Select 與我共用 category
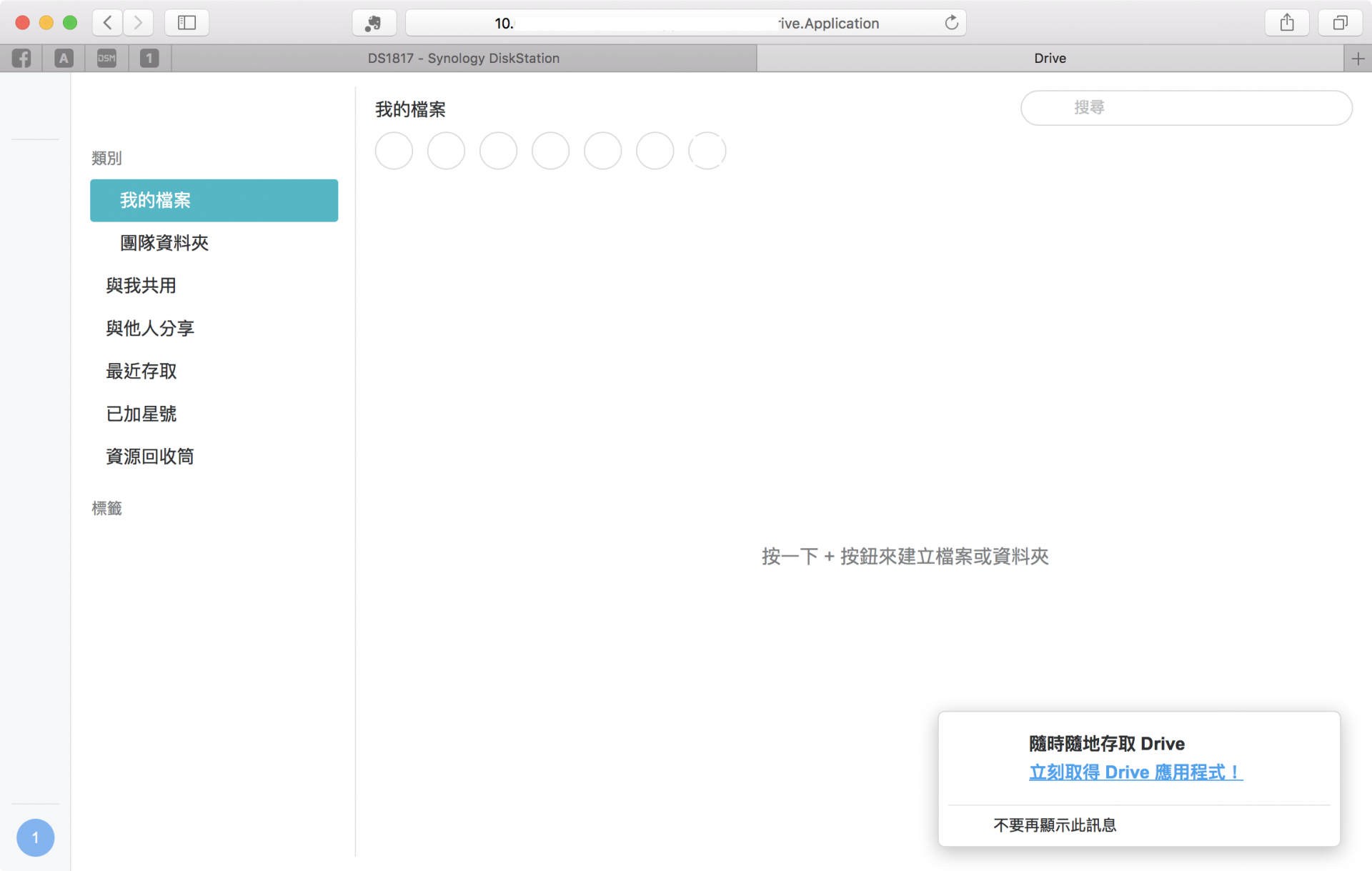Image resolution: width=1372 pixels, height=871 pixels. [141, 286]
